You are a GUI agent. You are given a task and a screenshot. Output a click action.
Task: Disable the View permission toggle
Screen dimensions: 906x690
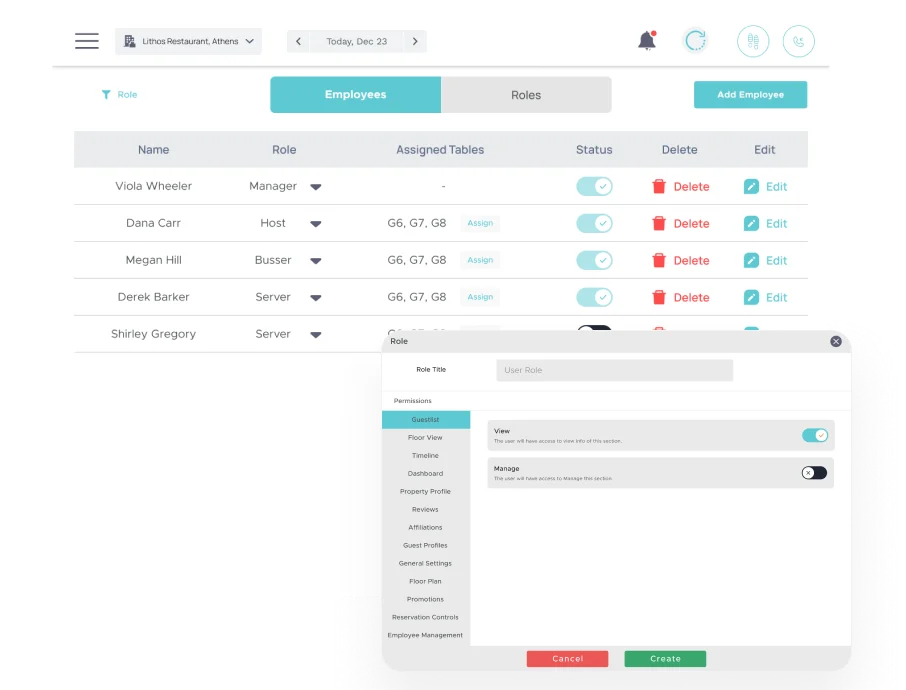pos(815,435)
